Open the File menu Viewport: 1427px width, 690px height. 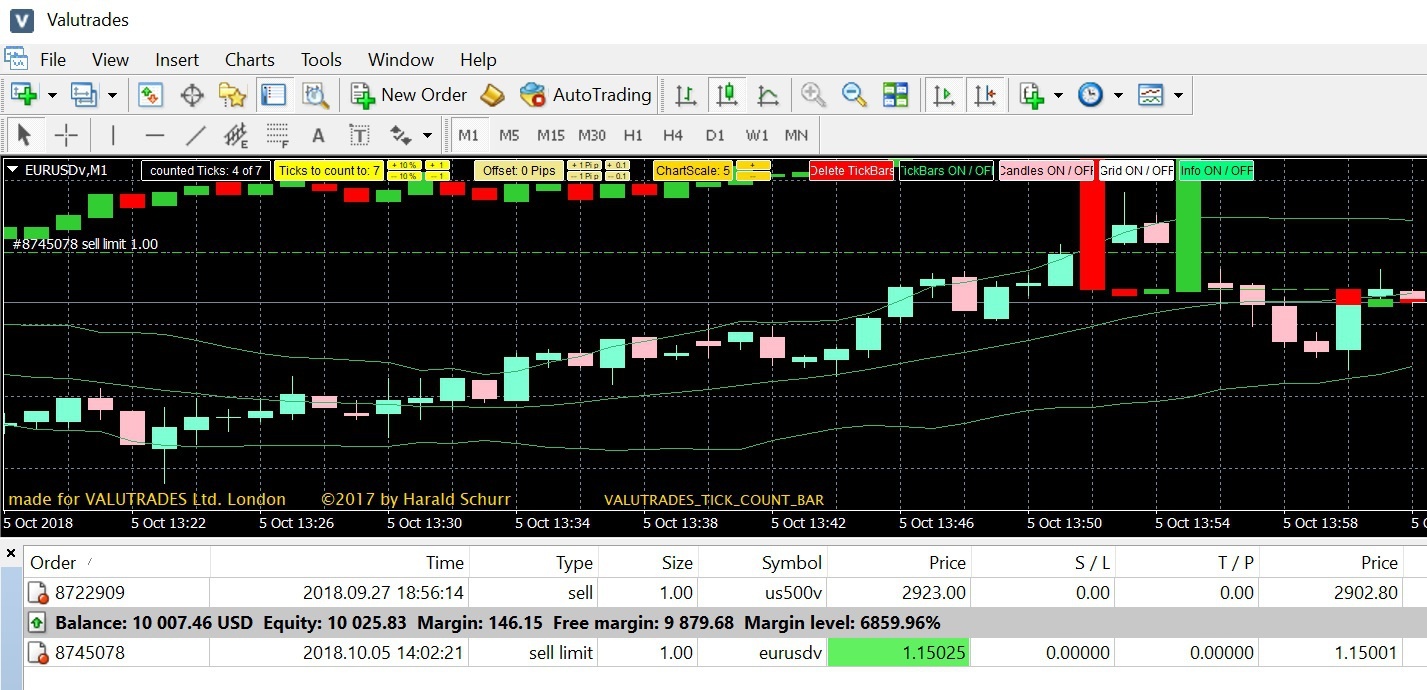click(x=53, y=60)
